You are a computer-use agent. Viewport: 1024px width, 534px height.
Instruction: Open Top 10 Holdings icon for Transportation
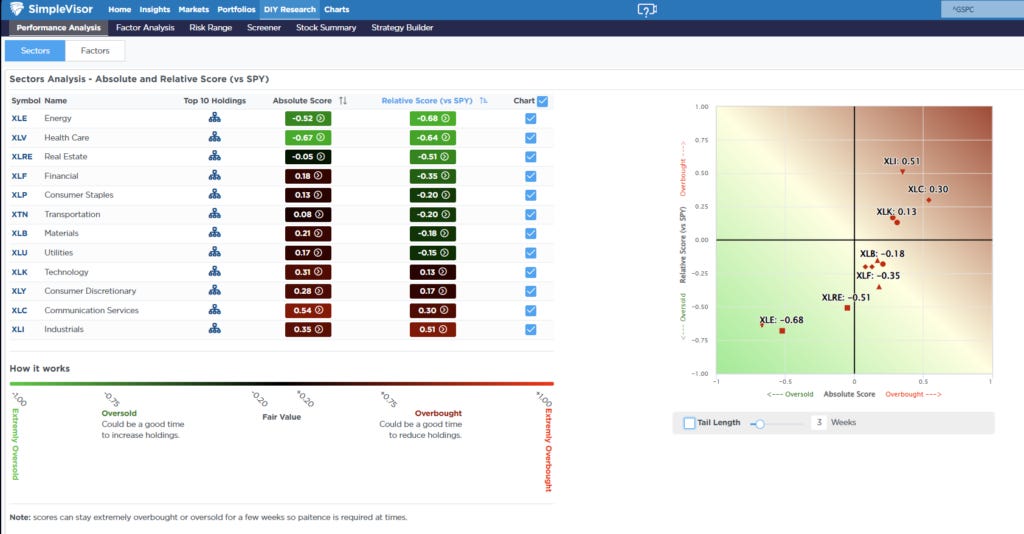214,214
